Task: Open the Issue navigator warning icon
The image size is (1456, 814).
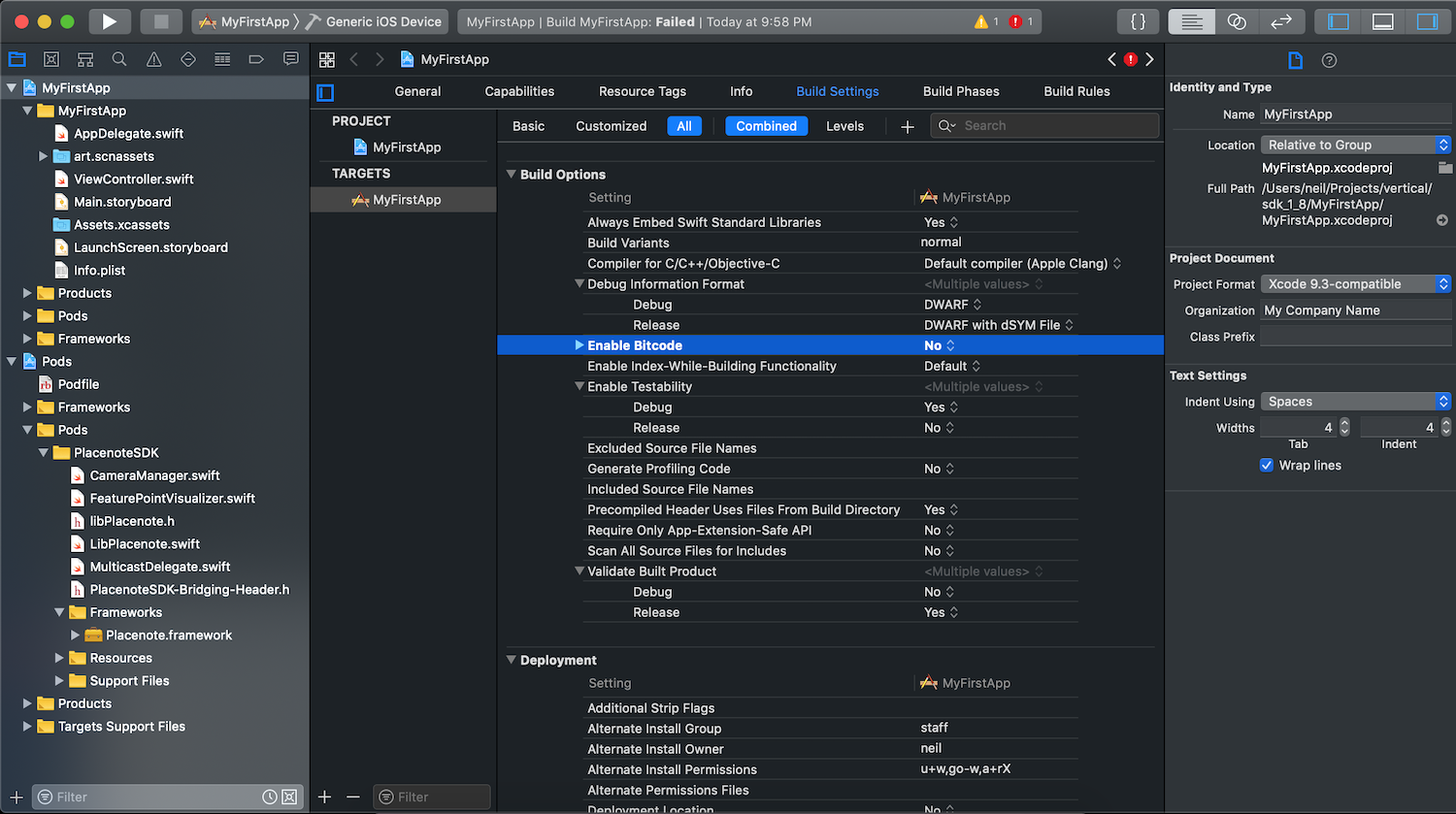Action: pyautogui.click(x=153, y=59)
